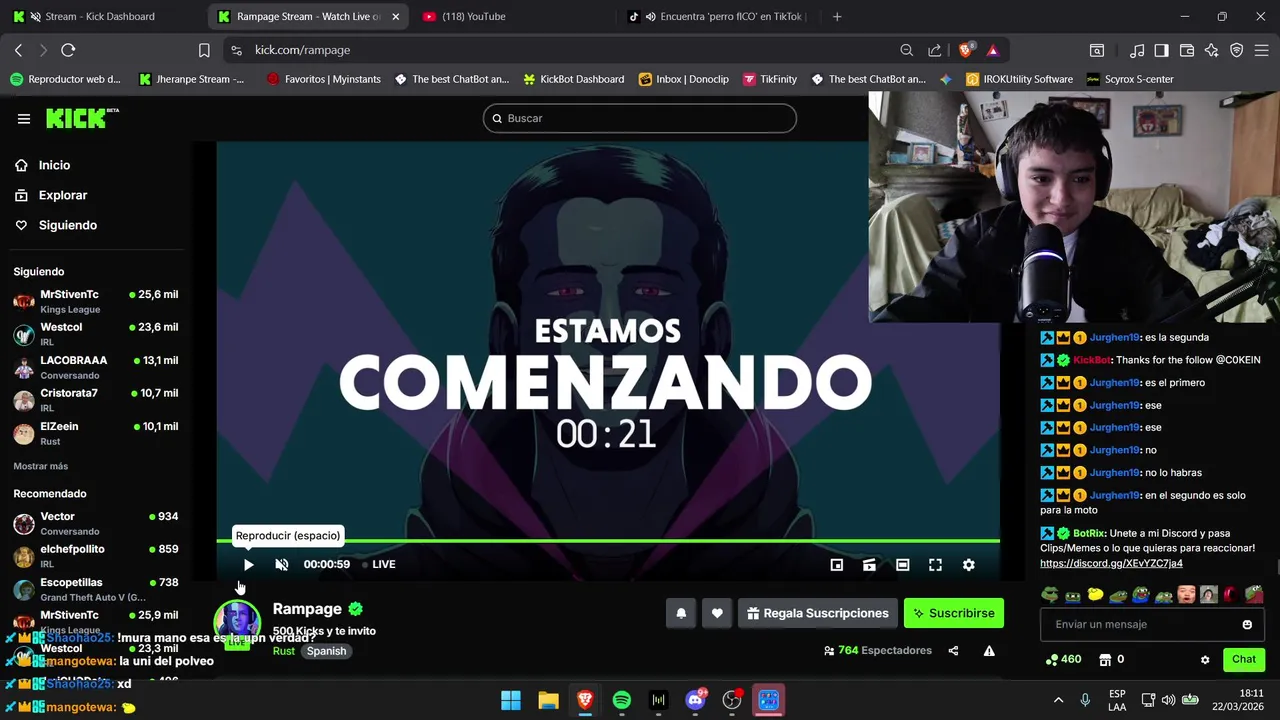Open MrStivenTc channel under Siguiendo

click(x=96, y=301)
